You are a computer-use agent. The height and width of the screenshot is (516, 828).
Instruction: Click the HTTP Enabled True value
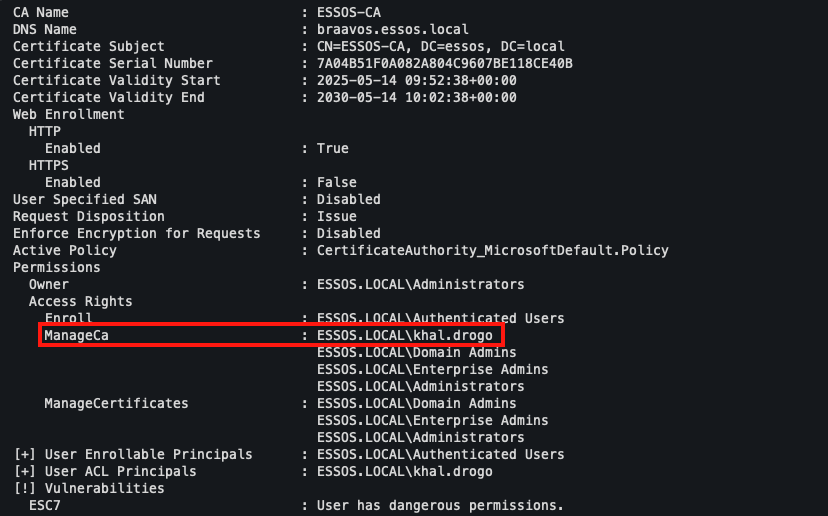332,148
